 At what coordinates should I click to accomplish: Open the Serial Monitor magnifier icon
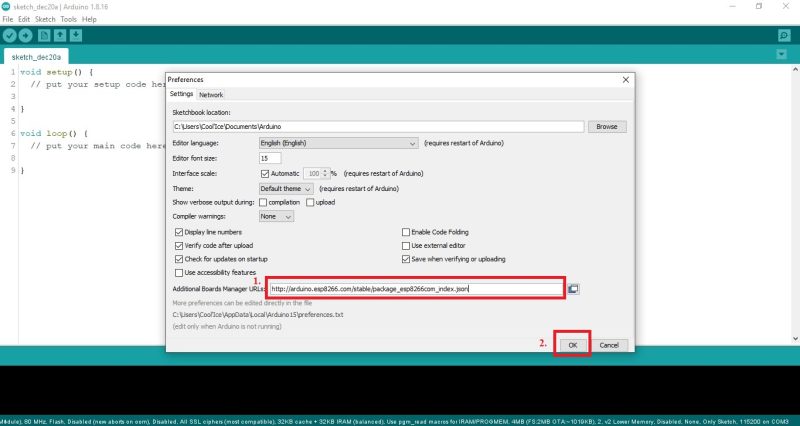784,36
